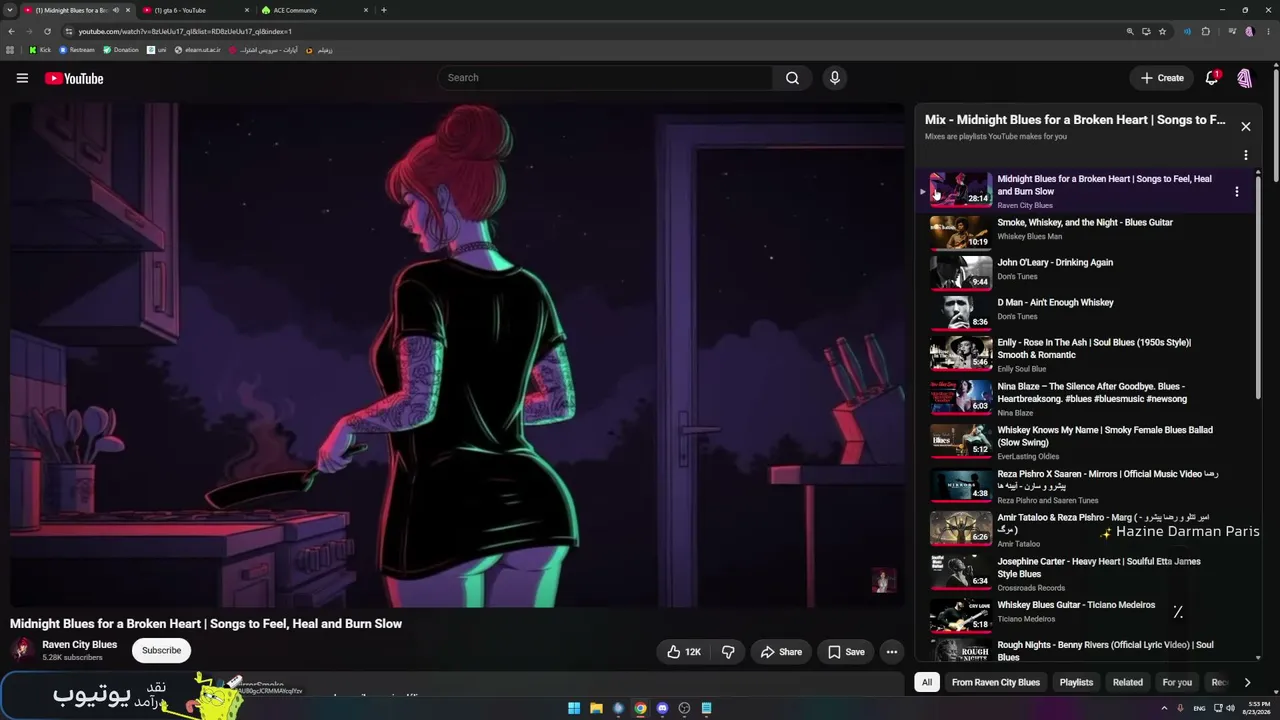Screen dimensions: 1280x720
Task: Select the From Raven City Blues chip
Action: pos(996,682)
